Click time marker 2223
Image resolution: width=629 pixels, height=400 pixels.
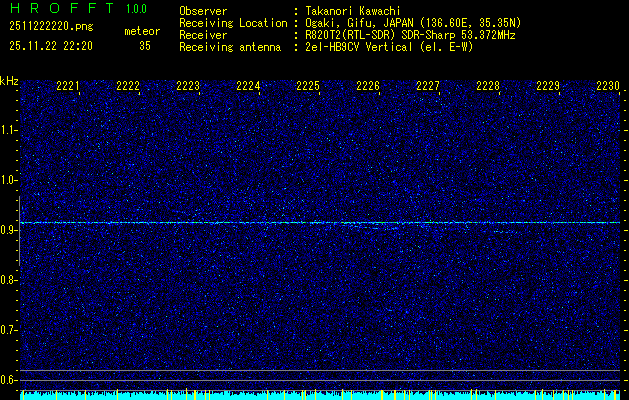tap(188, 86)
